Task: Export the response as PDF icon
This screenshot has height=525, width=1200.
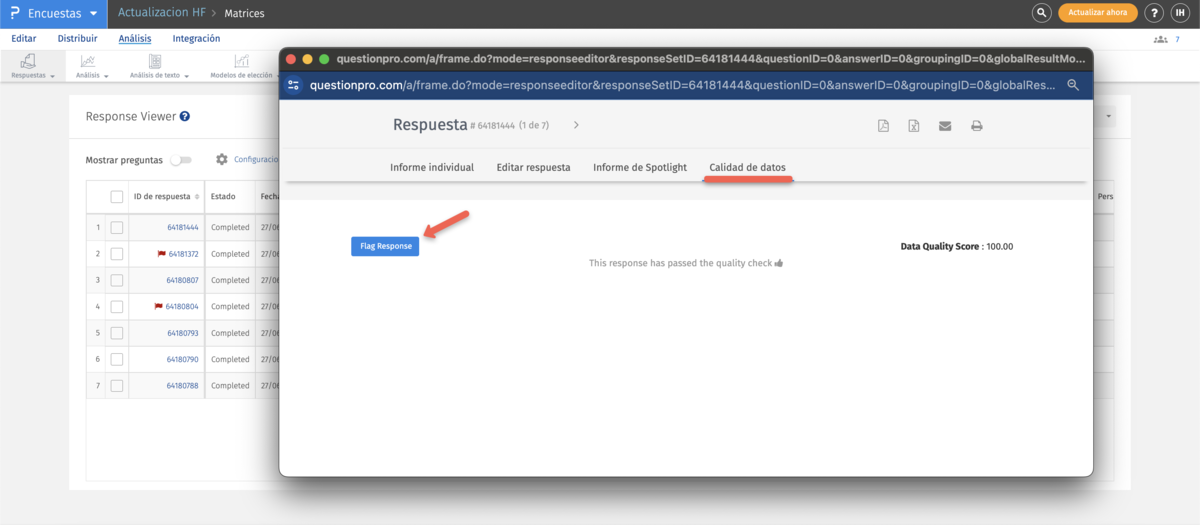Action: [x=883, y=126]
